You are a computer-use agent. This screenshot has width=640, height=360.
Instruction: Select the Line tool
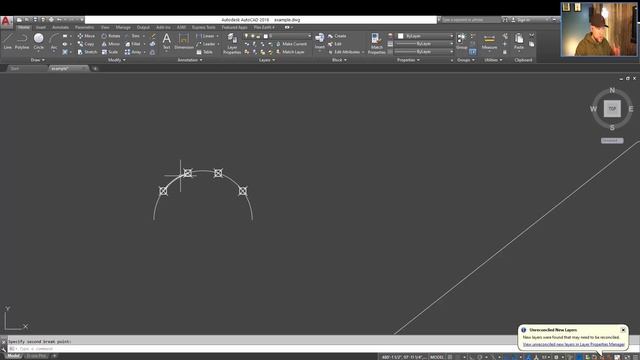click(8, 41)
